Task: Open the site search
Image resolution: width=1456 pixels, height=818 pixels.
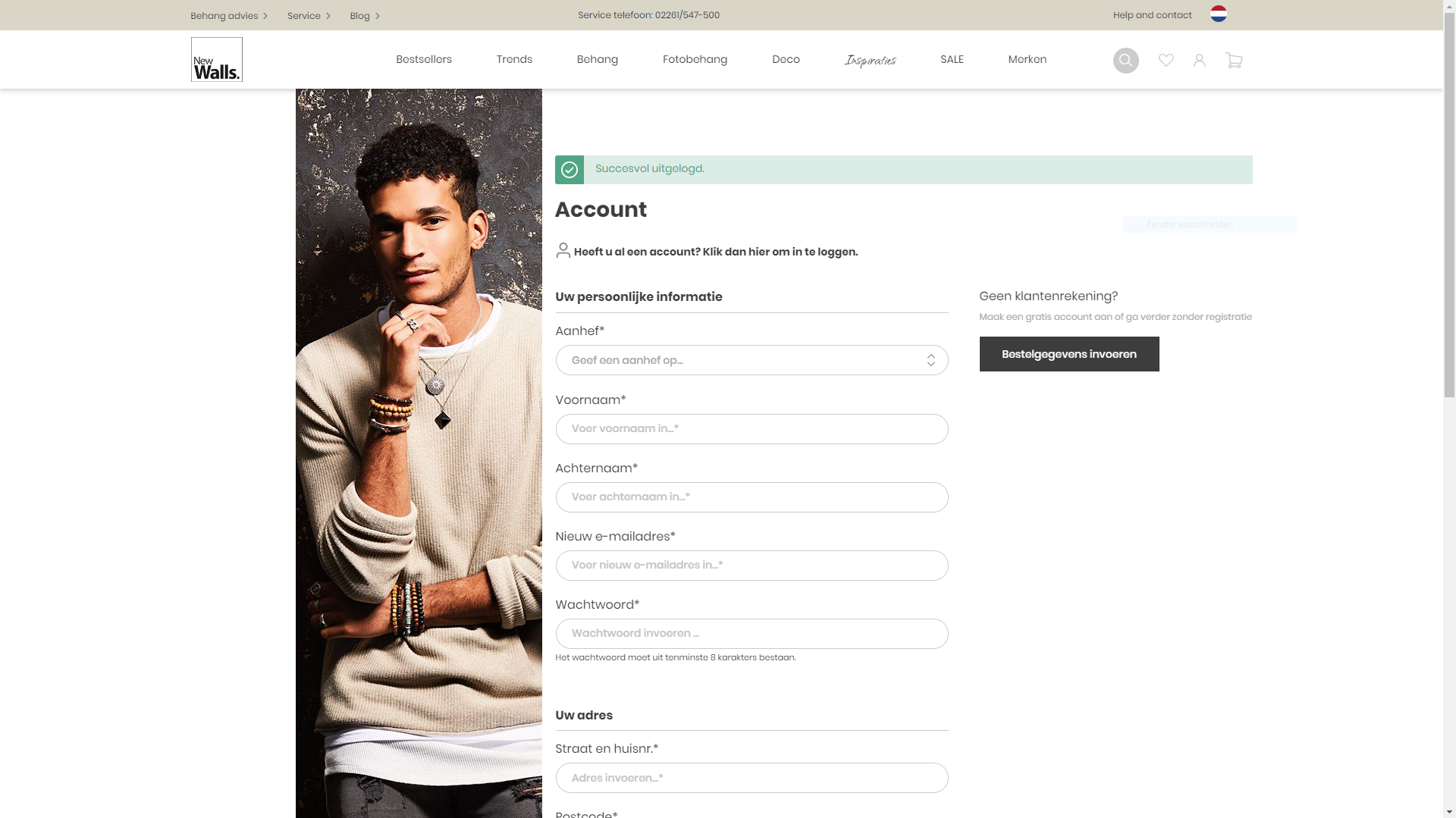Action: 1125,60
